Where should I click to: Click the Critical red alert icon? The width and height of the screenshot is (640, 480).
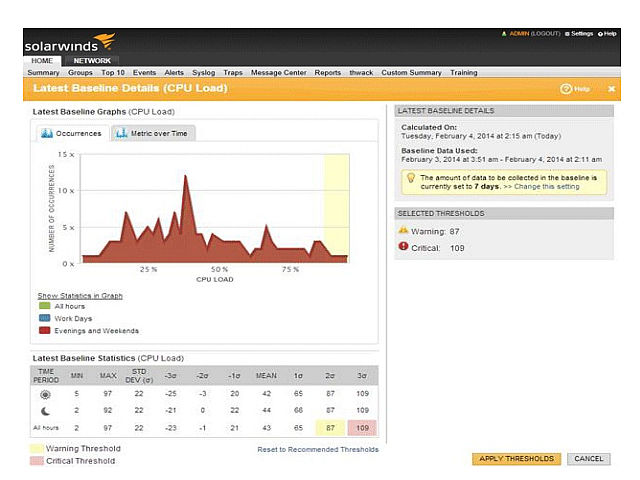pos(403,246)
